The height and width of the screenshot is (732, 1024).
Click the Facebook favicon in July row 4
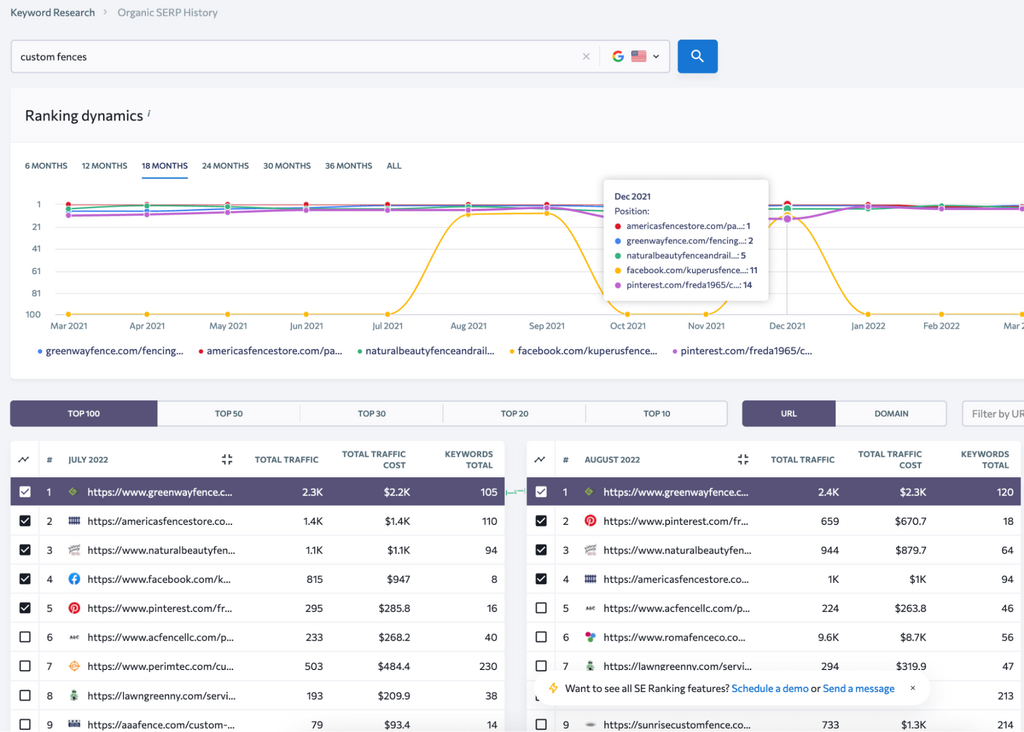(74, 579)
